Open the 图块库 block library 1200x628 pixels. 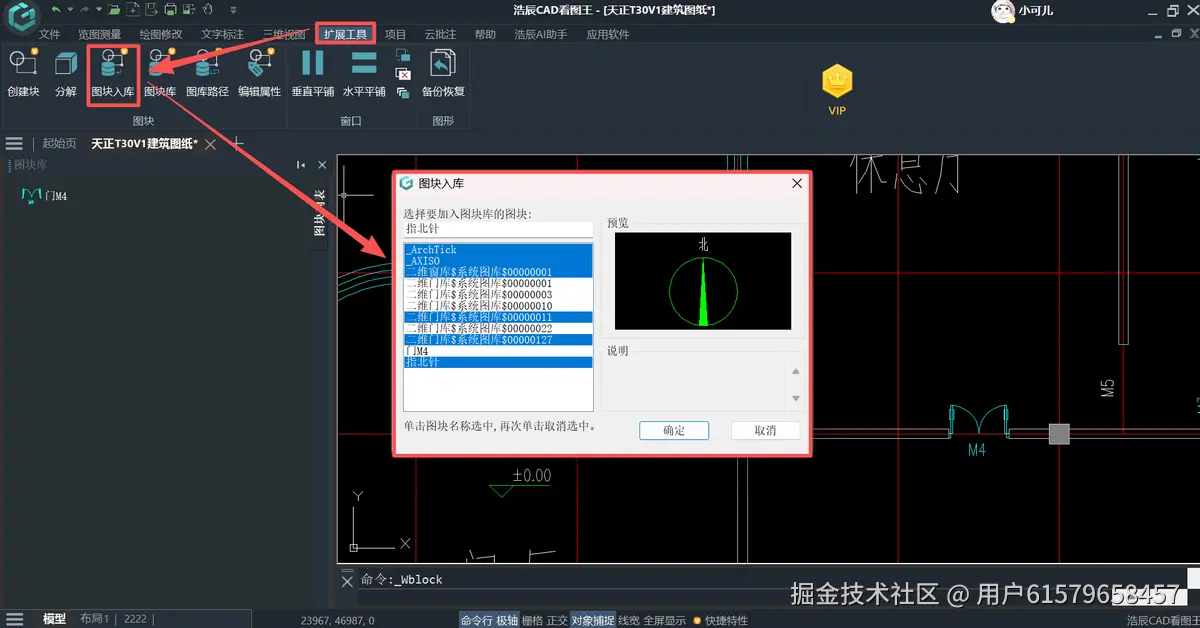point(160,72)
